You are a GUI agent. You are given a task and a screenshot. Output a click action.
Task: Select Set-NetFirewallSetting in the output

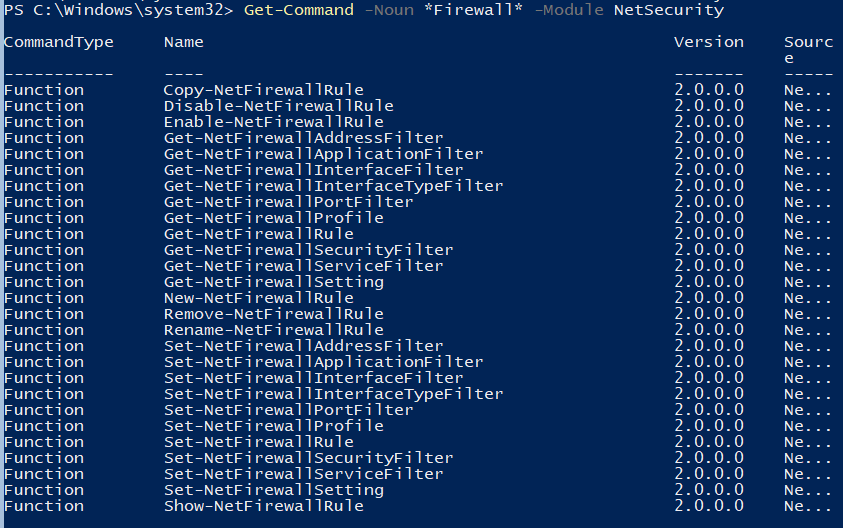273,490
